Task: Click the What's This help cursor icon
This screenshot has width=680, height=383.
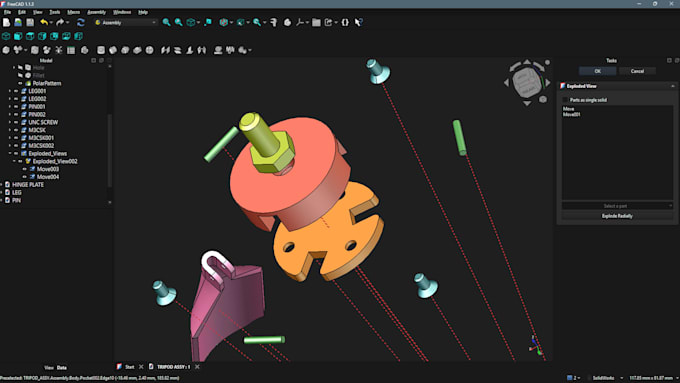Action: pyautogui.click(x=359, y=22)
